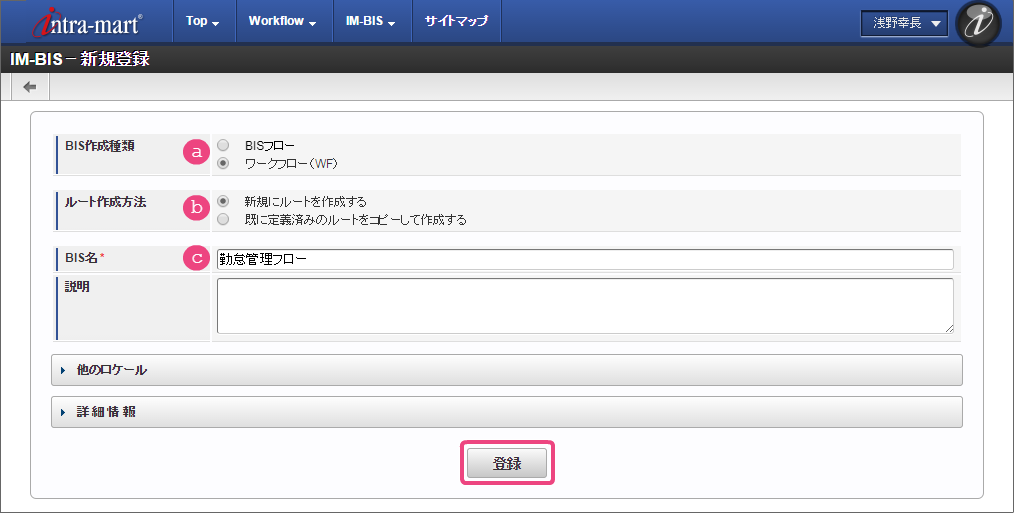Click triangle icon beside 詳細情報
The height and width of the screenshot is (513, 1014).
(63, 412)
